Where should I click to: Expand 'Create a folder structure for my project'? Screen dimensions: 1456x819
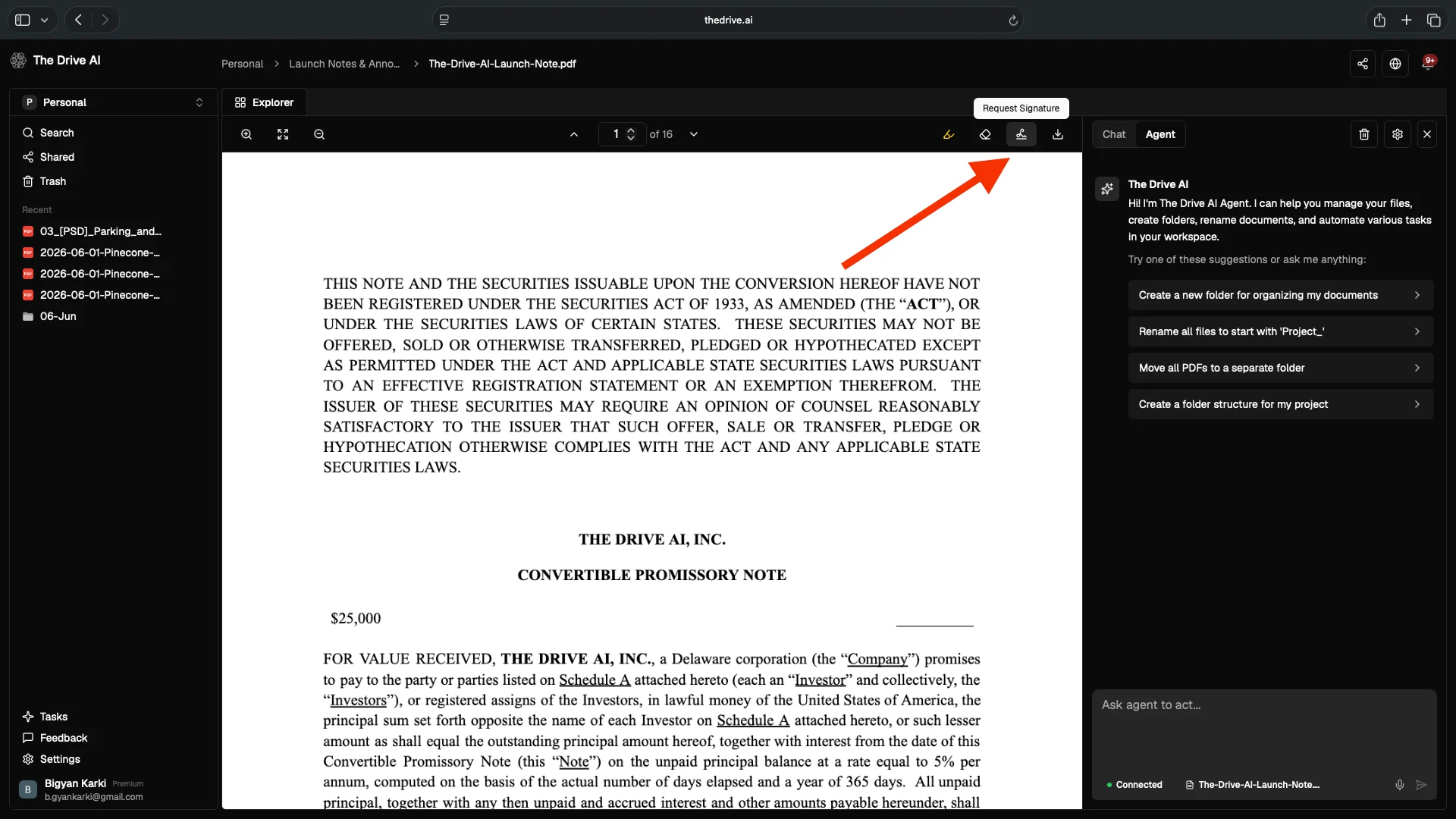pyautogui.click(x=1281, y=404)
